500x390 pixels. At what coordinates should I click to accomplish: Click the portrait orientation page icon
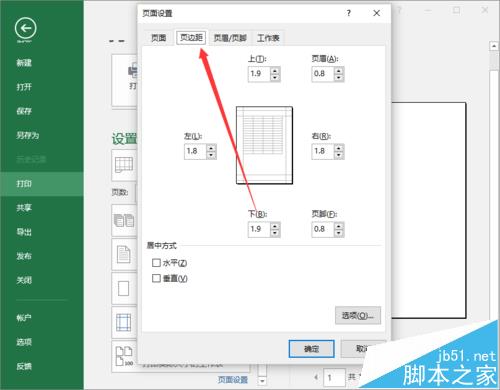click(x=124, y=255)
